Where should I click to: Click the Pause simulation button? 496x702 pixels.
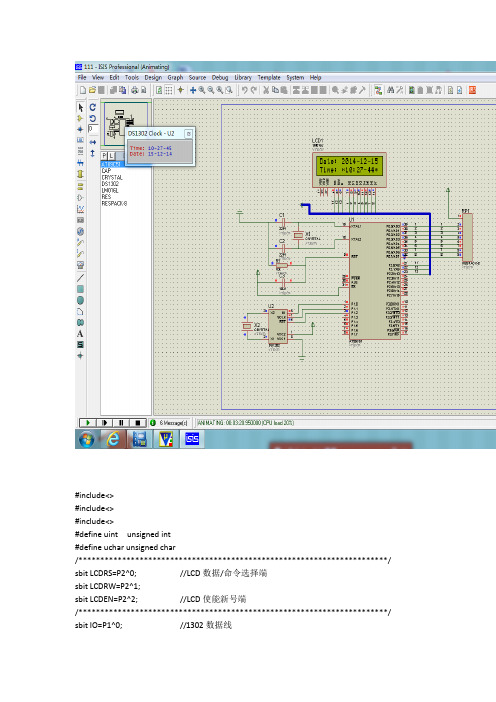121,423
